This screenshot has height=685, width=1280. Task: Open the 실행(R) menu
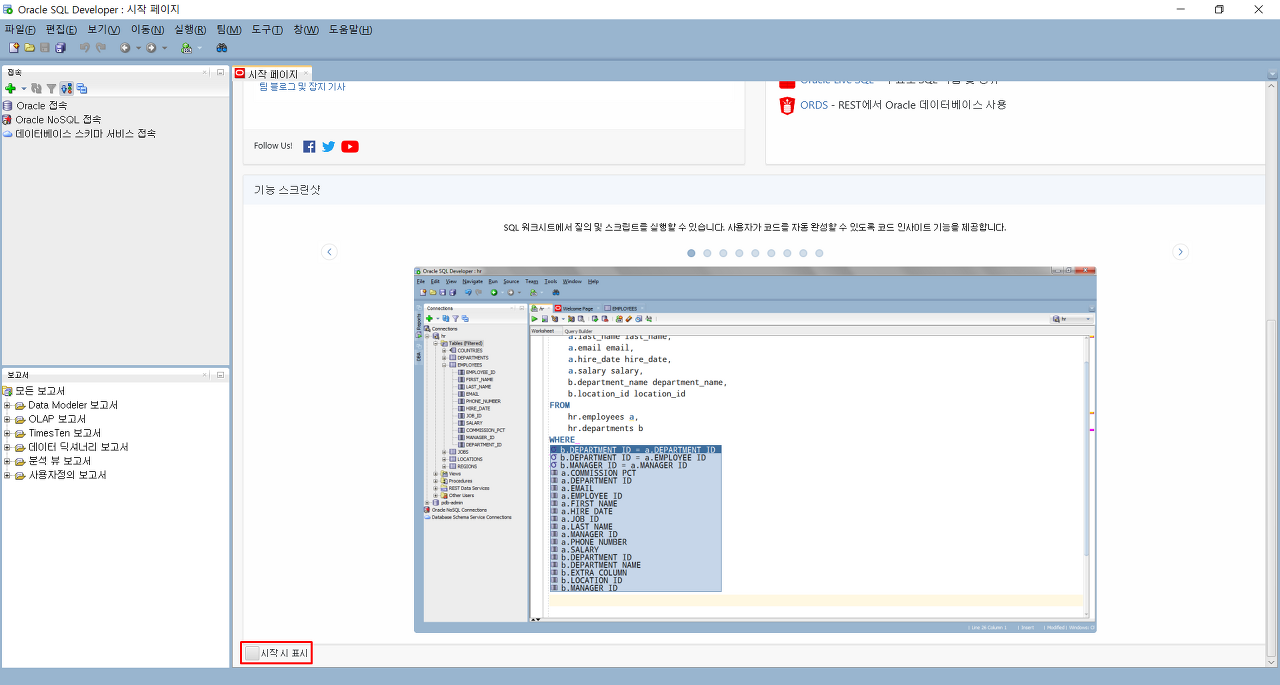pos(190,30)
